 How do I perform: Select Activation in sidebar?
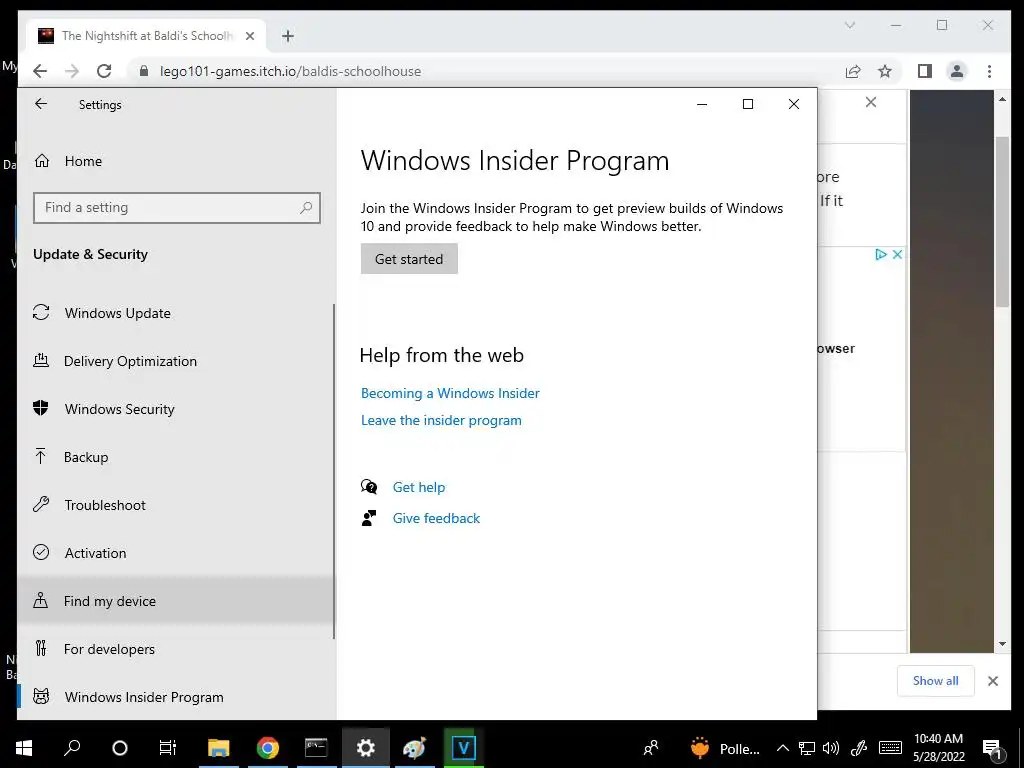tap(176, 553)
